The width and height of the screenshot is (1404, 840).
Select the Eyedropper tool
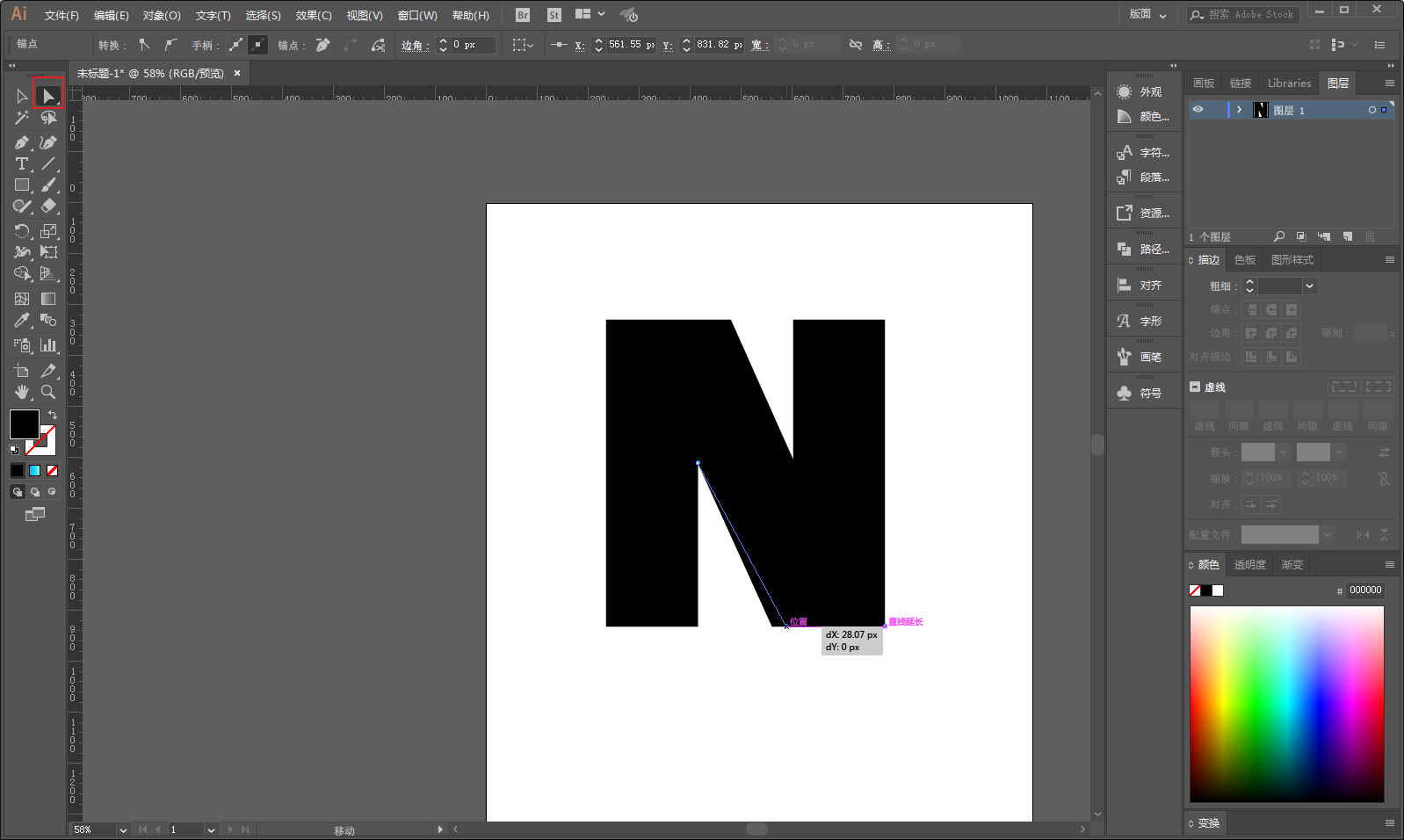pos(22,321)
